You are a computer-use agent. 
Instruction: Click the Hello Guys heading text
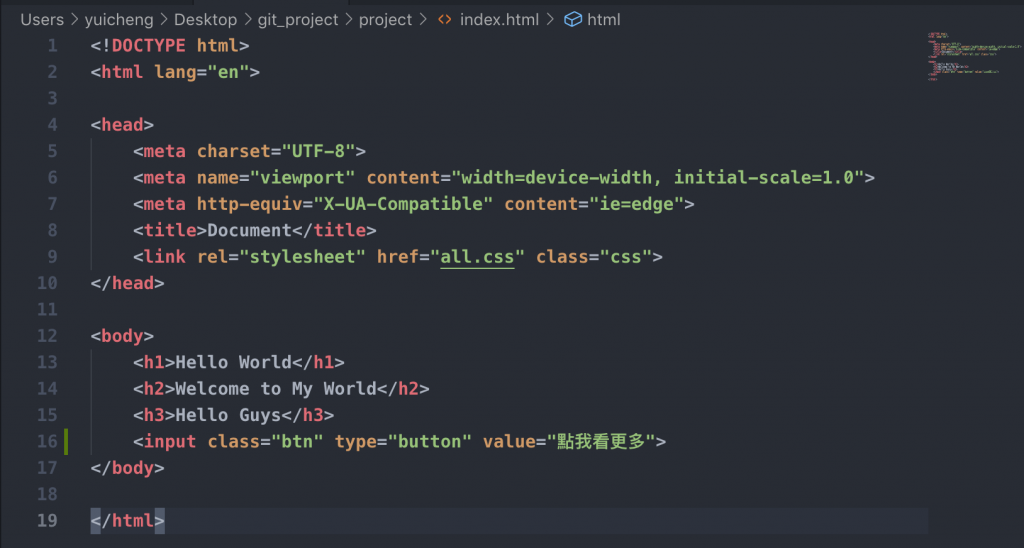click(x=228, y=415)
